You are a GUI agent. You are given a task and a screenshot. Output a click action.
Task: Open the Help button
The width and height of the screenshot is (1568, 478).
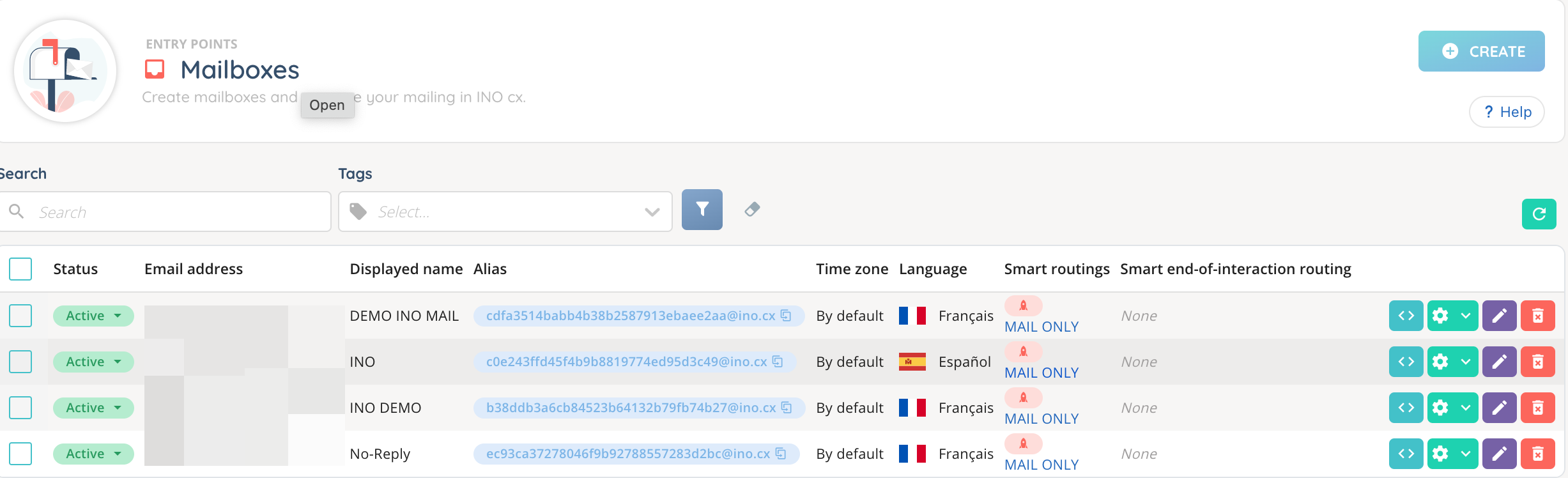[1507, 112]
